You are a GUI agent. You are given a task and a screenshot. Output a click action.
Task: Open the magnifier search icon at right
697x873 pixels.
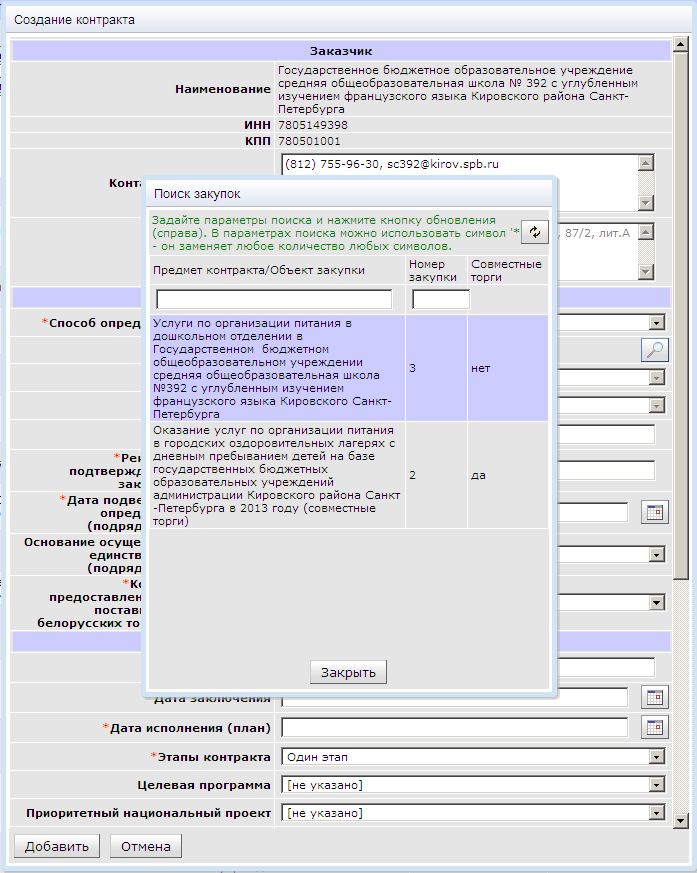coord(655,350)
